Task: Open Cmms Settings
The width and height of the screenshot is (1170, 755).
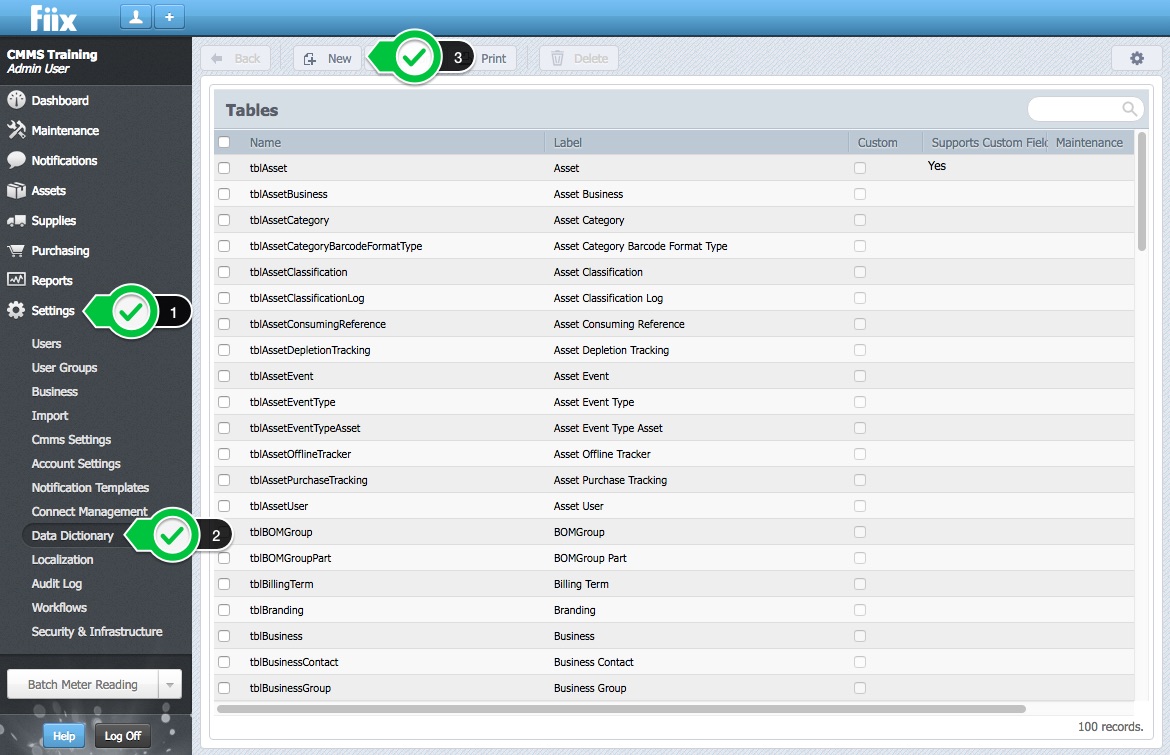Action: click(x=71, y=439)
